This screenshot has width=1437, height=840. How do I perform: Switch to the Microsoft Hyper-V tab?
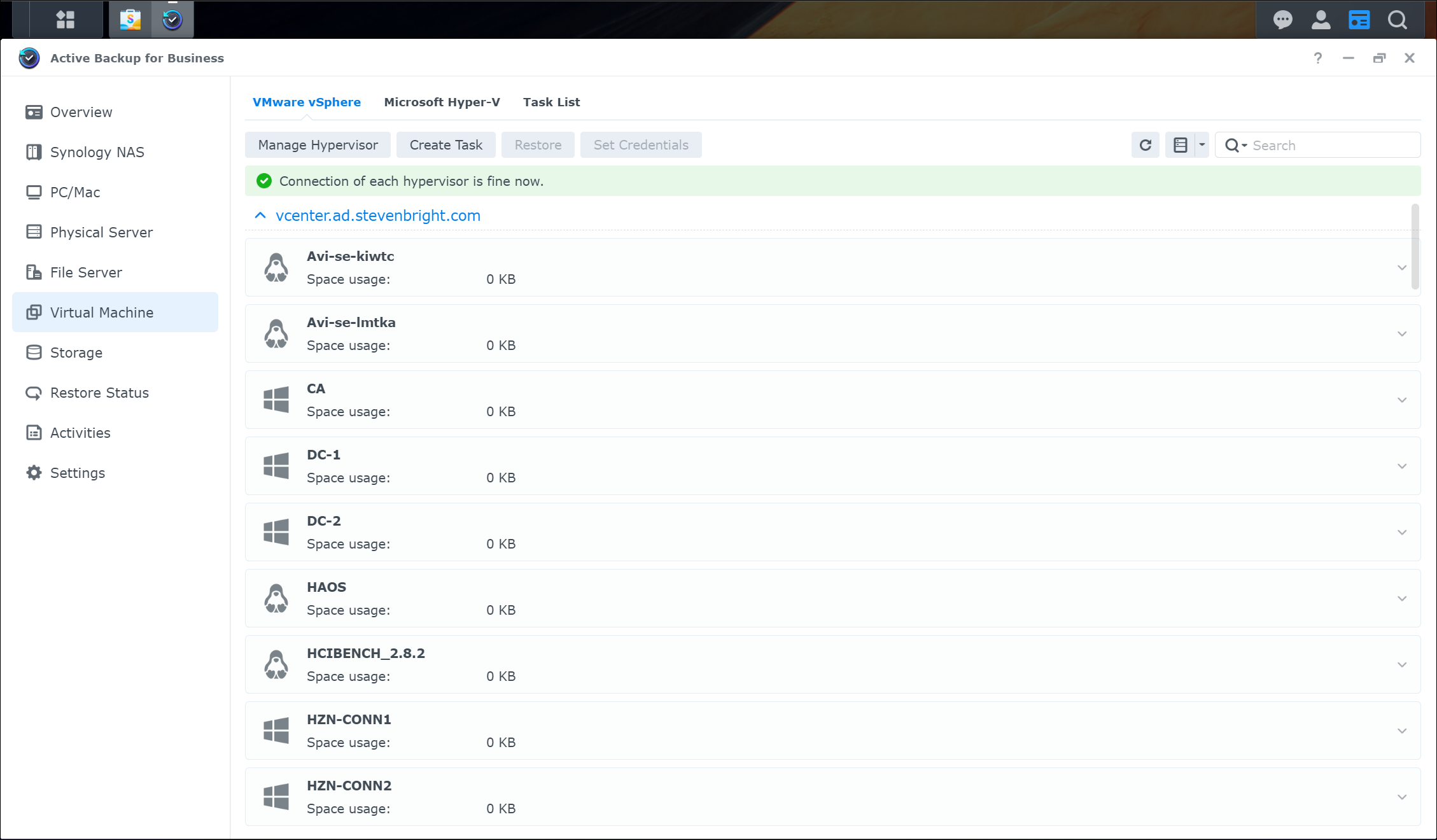(x=442, y=102)
